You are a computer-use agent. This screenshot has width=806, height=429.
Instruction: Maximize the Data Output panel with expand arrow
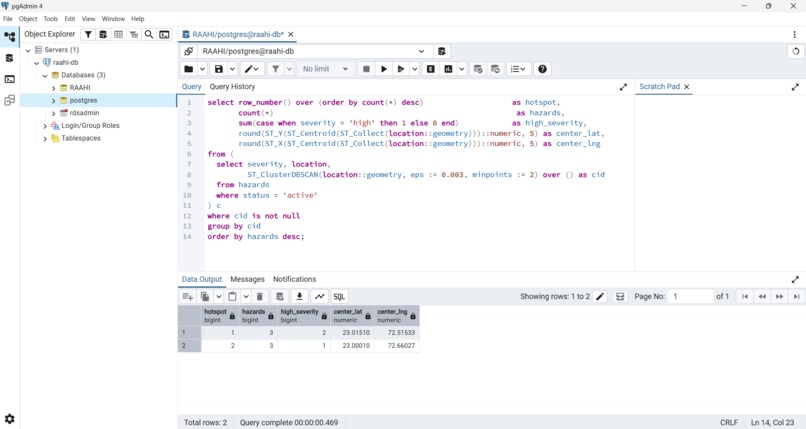tap(795, 279)
